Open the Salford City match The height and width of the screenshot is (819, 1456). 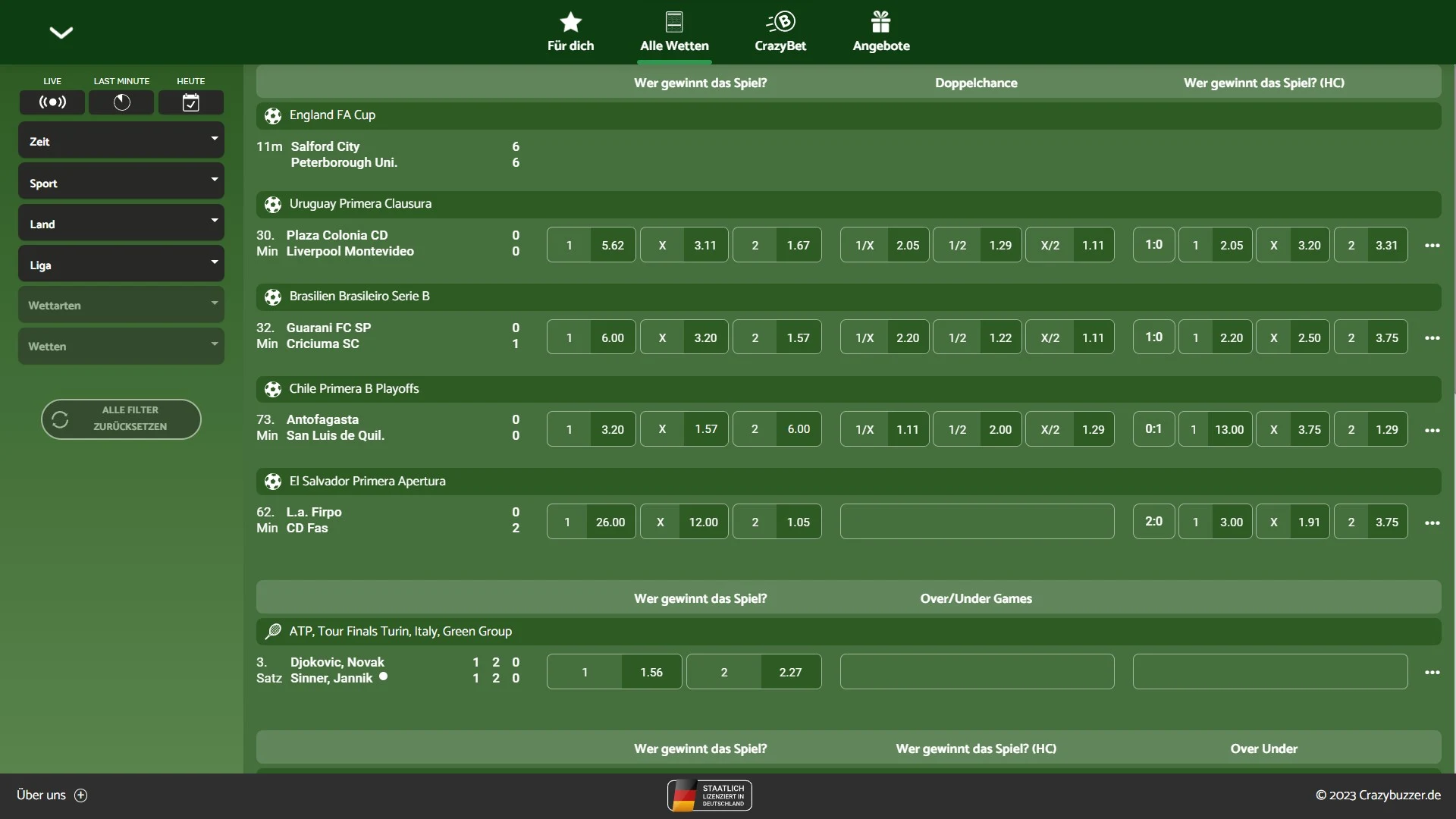344,154
